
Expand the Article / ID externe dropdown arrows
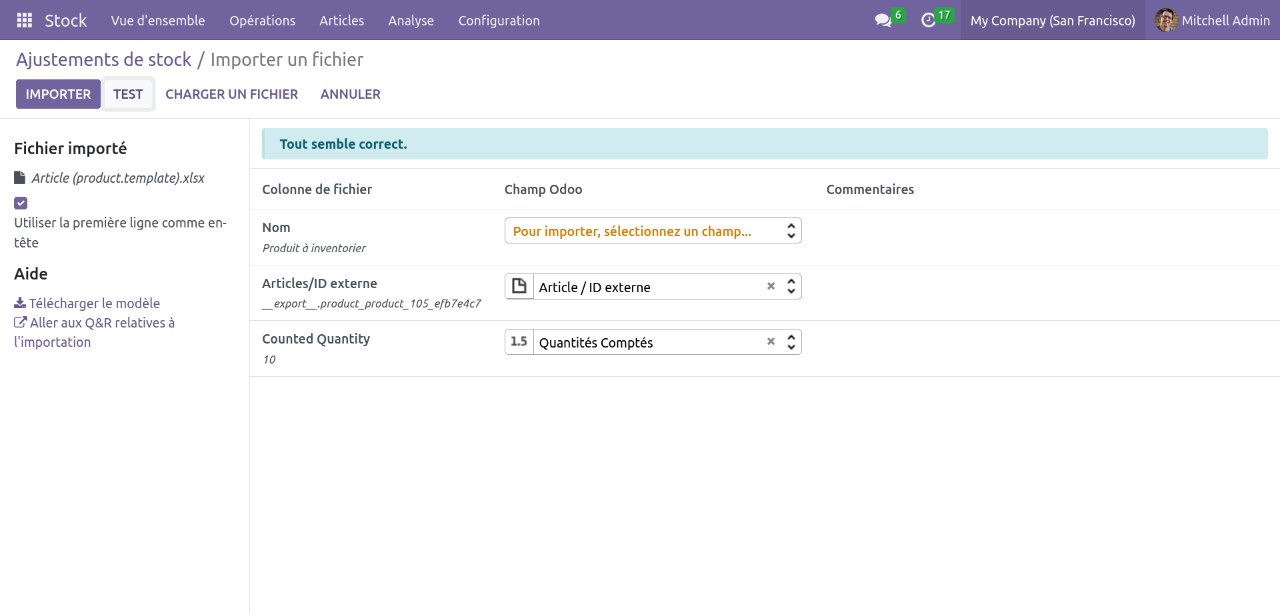point(791,287)
